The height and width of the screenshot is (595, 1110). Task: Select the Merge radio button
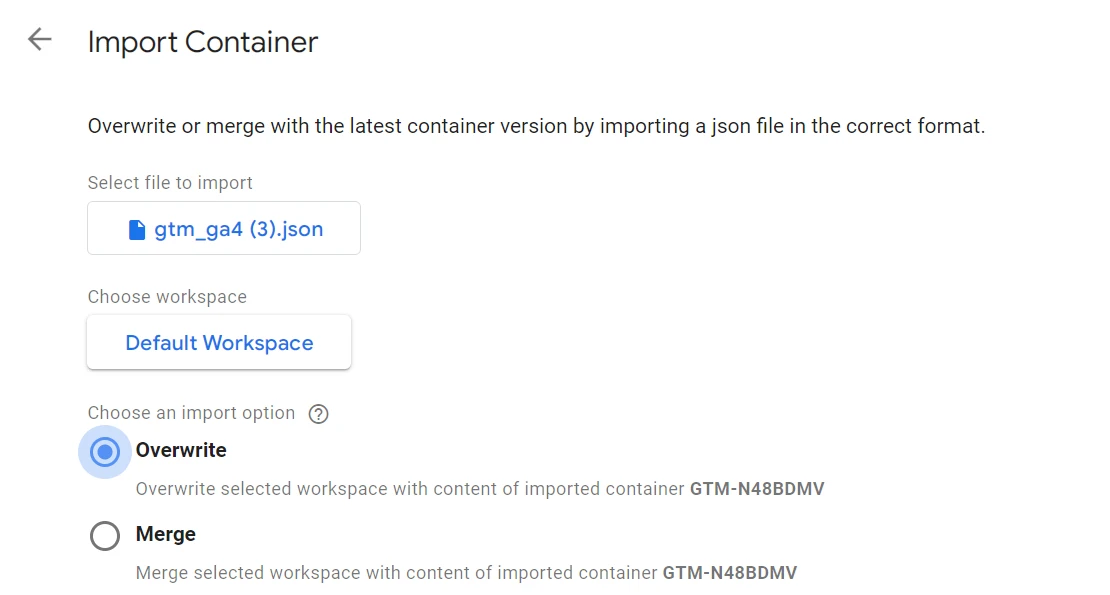(105, 536)
